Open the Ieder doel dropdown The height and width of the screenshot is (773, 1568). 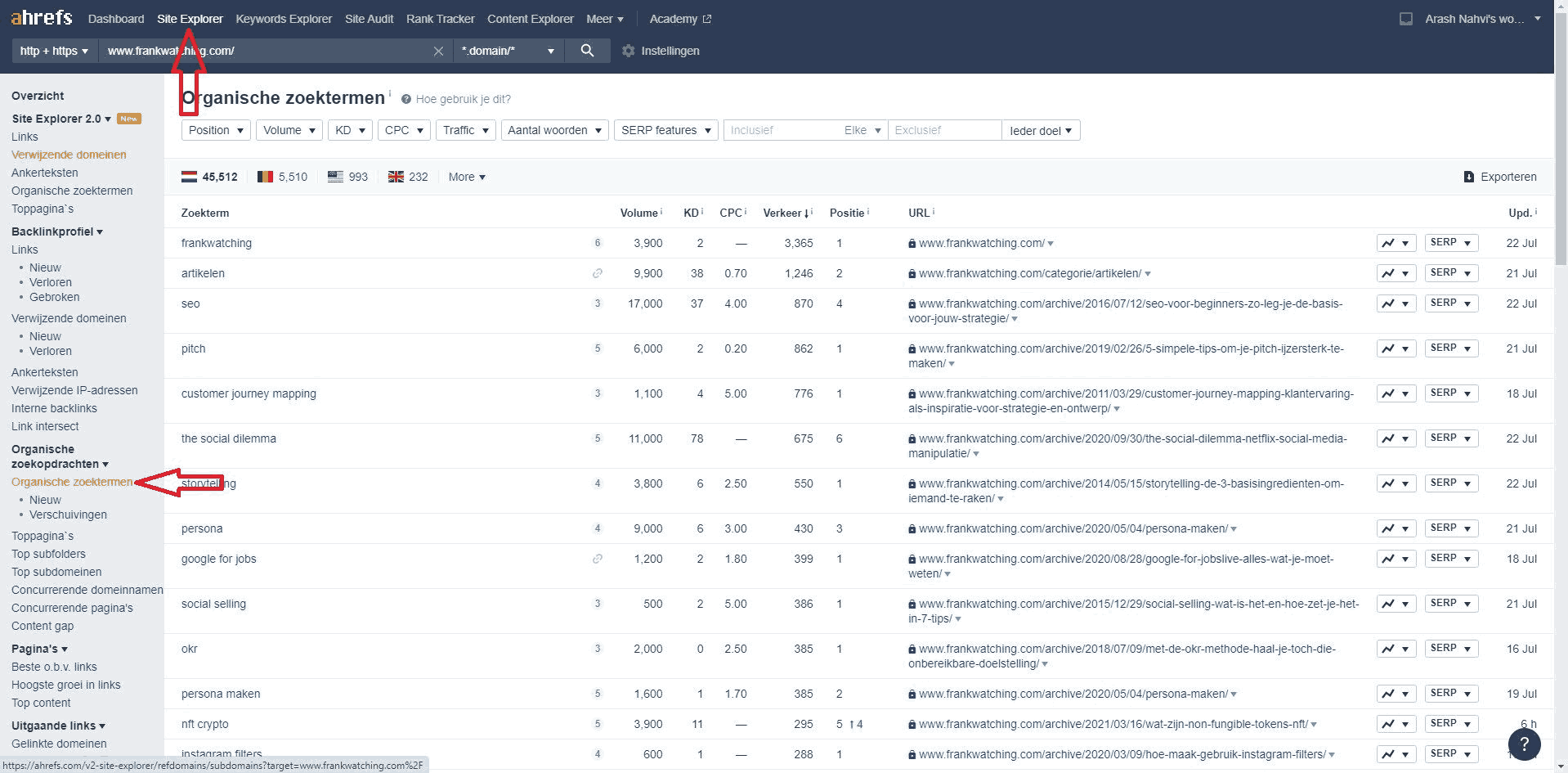coord(1041,130)
